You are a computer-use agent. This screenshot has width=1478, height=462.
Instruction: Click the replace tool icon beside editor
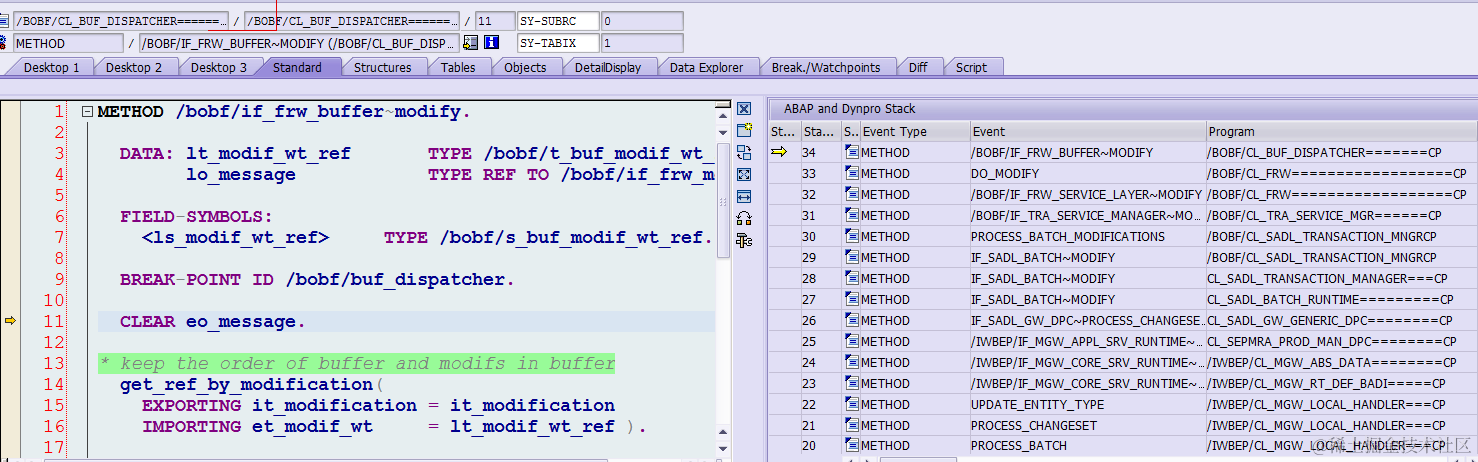click(743, 152)
